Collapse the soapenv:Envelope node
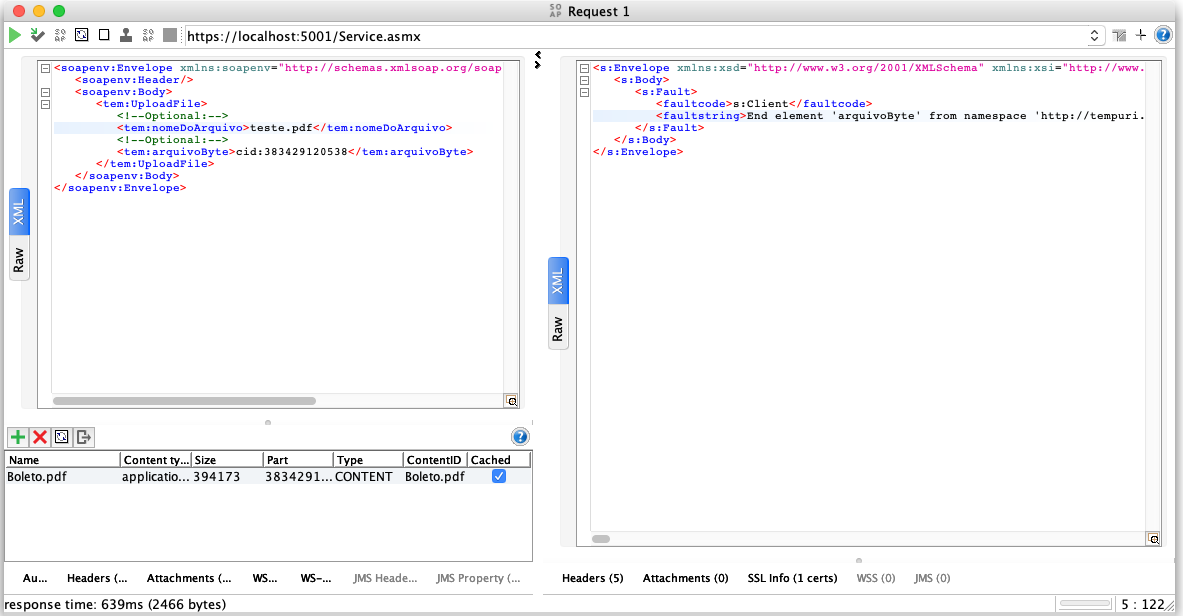1183x616 pixels. tap(45, 68)
